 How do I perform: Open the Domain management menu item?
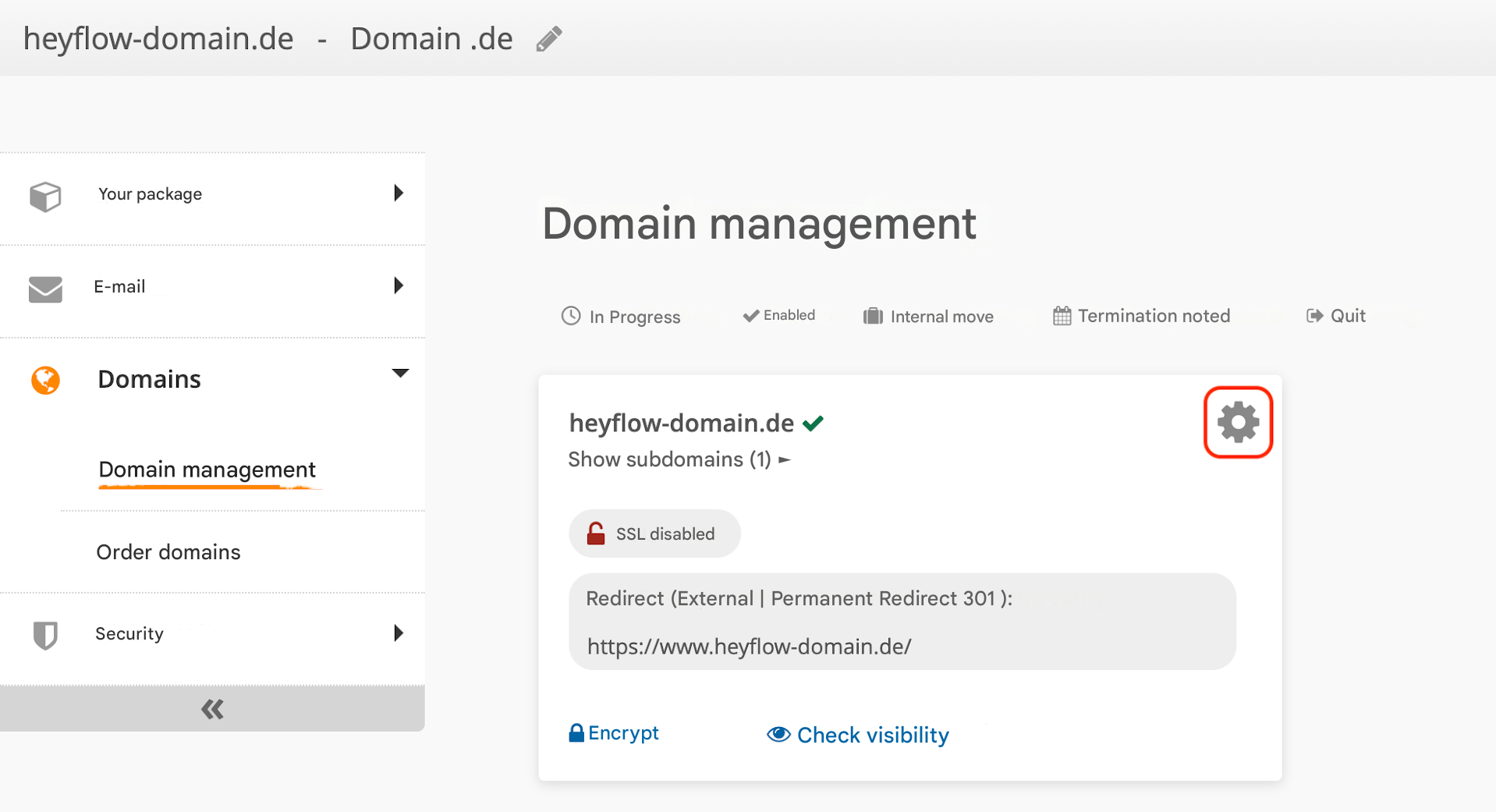point(207,470)
